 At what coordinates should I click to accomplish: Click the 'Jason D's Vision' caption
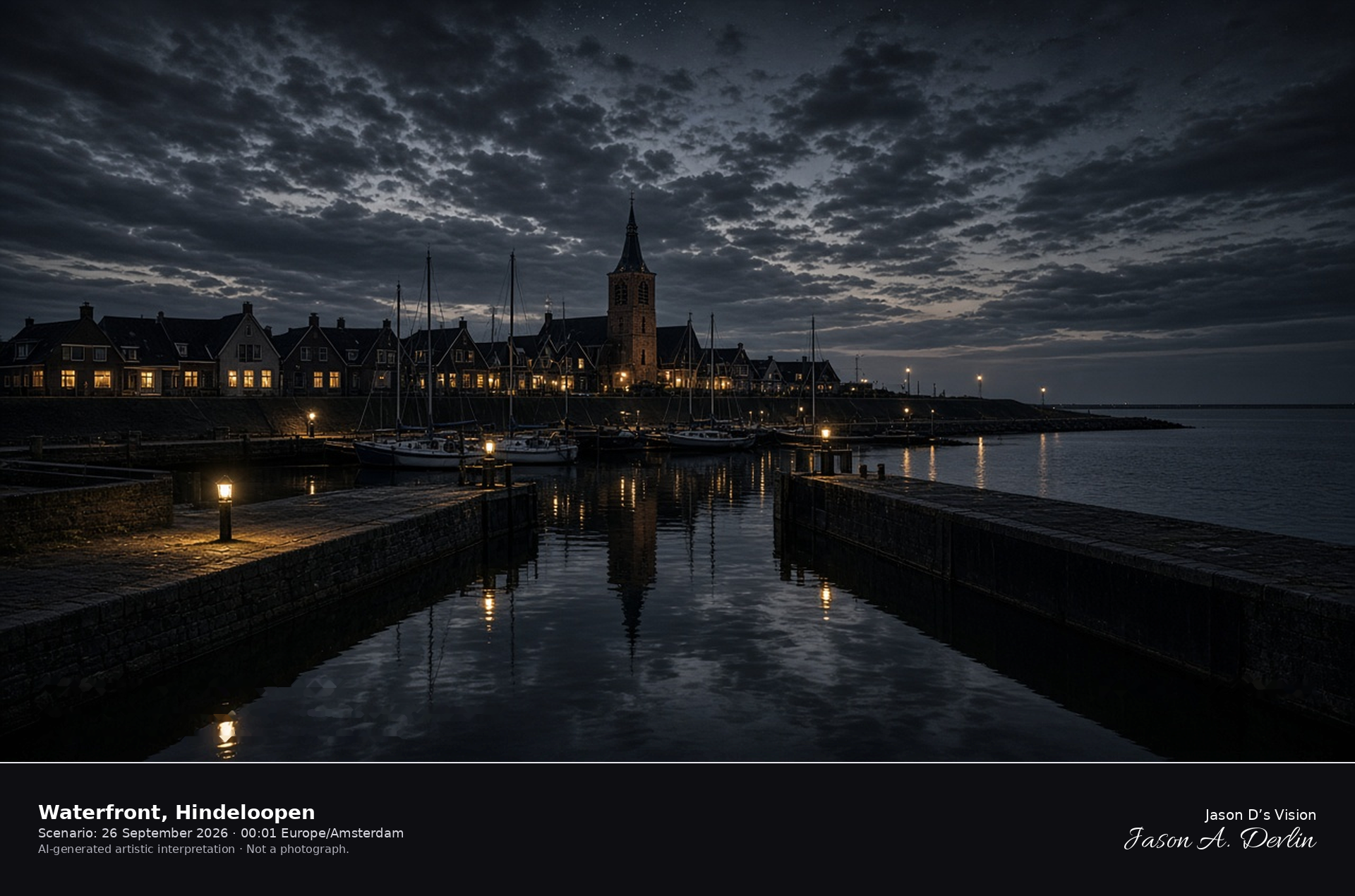pos(1260,815)
